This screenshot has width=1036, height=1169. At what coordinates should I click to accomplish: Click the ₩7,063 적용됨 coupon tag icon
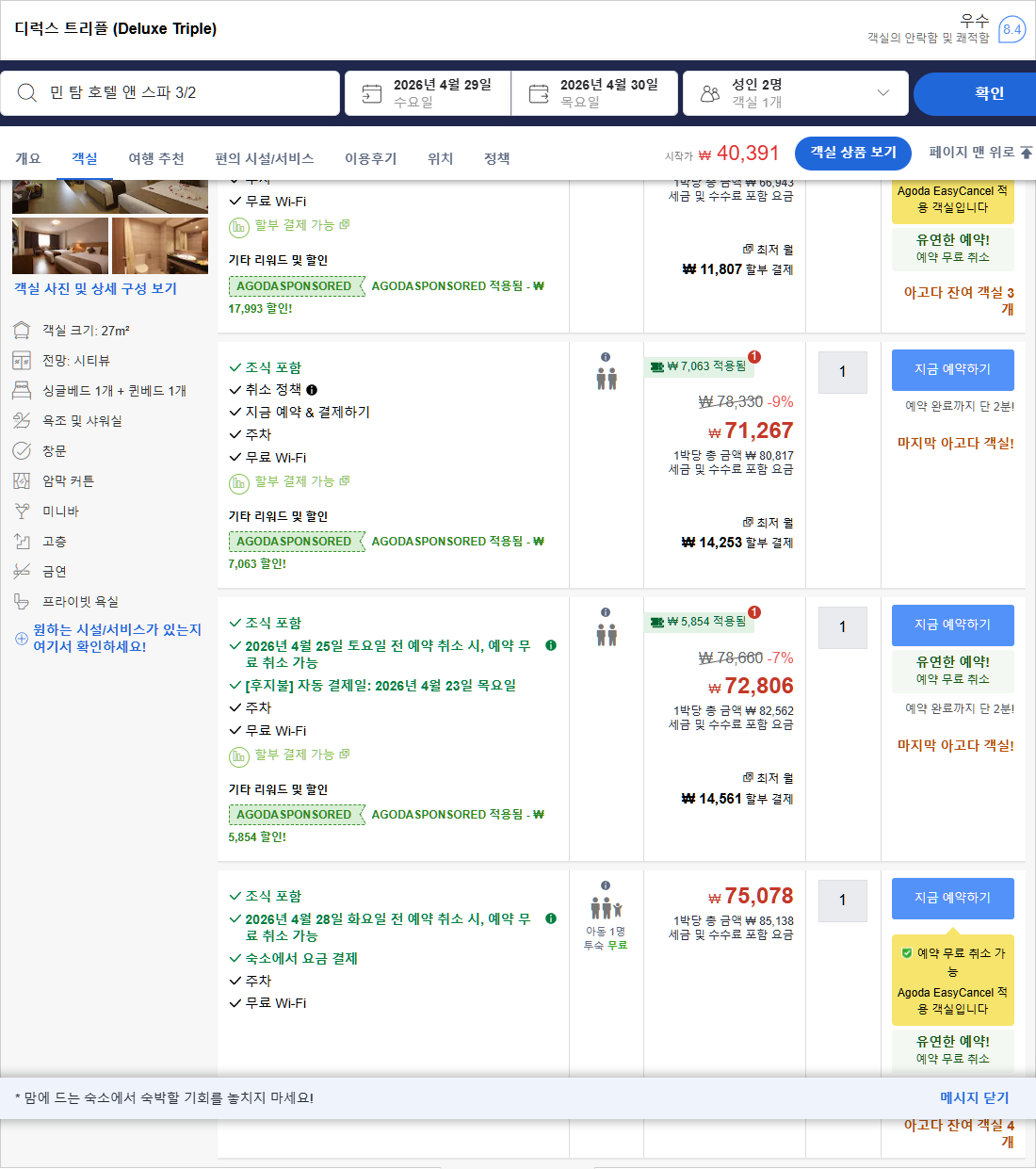coord(657,368)
